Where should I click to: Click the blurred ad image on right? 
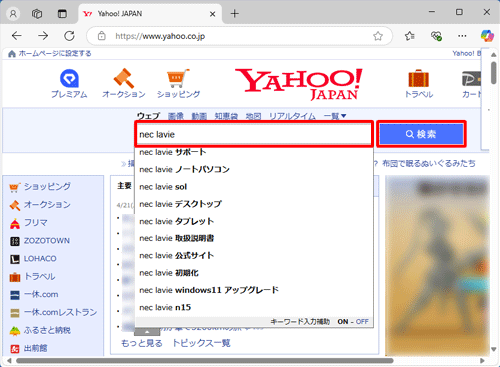click(x=437, y=265)
